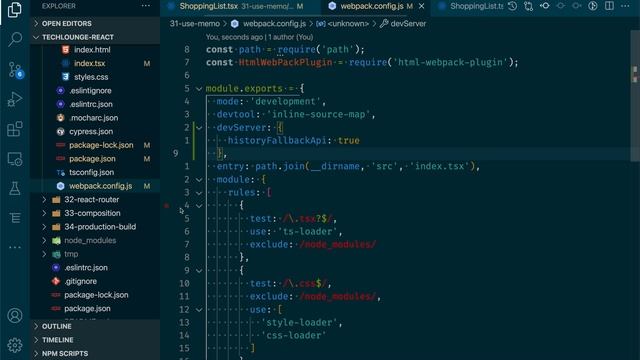Open editor more actions ellipsis
The height and width of the screenshot is (360, 640).
click(625, 6)
